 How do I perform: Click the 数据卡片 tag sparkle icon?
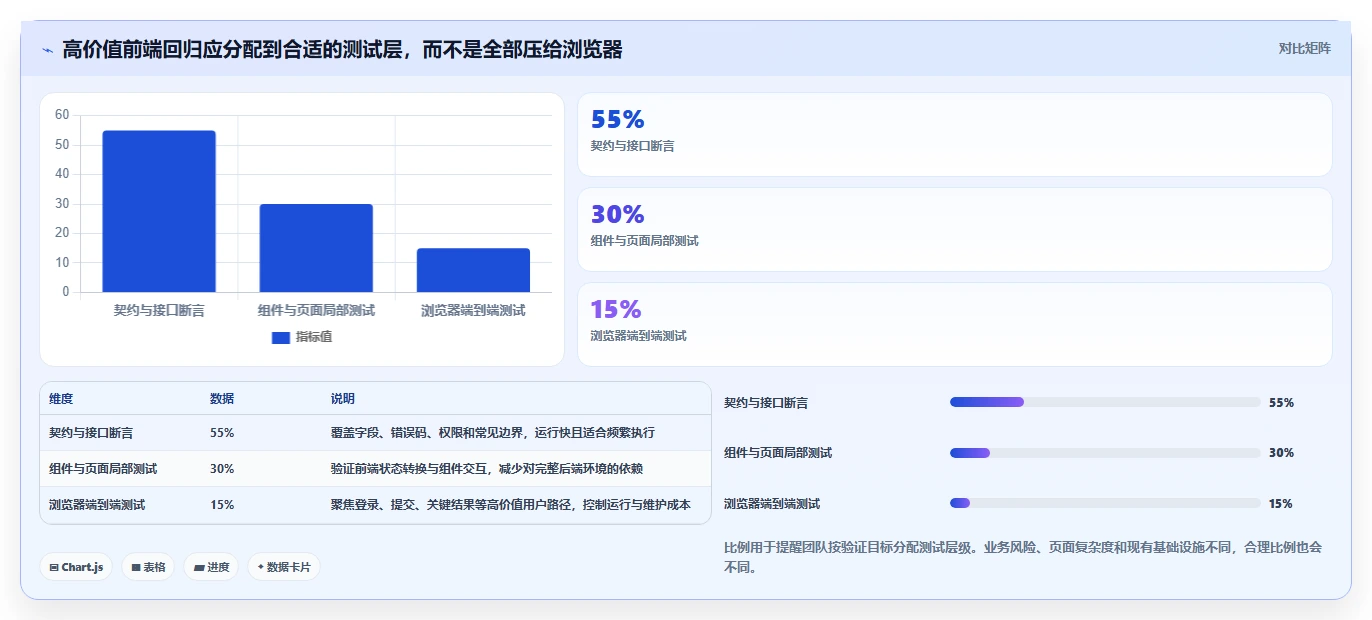point(261,567)
